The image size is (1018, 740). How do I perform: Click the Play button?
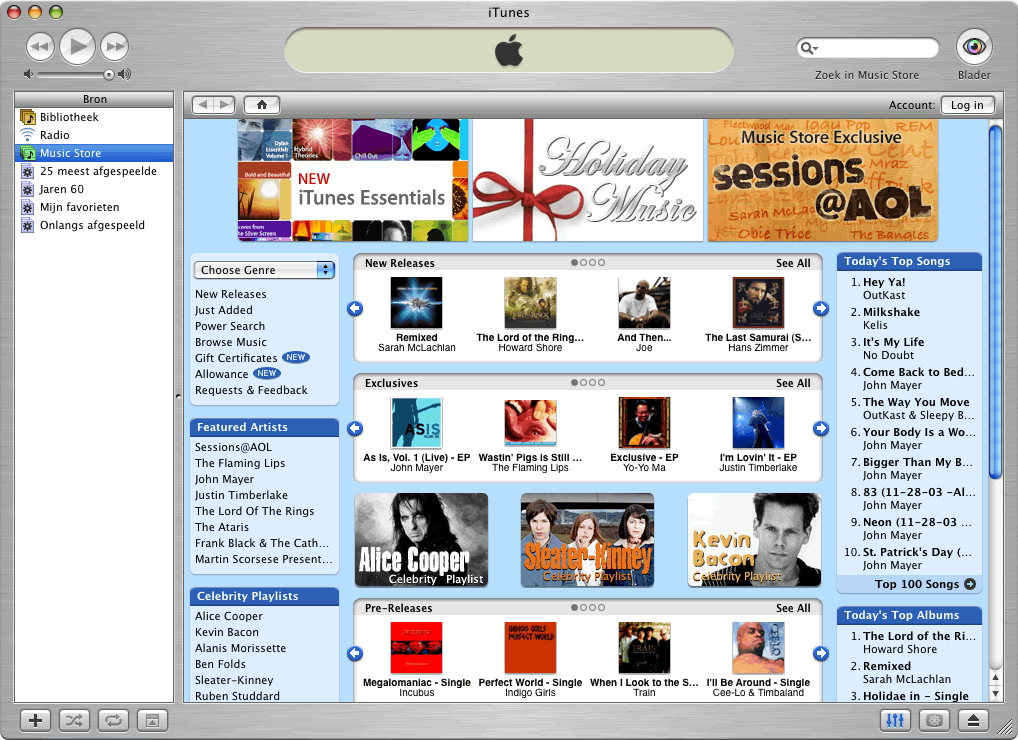[x=77, y=46]
